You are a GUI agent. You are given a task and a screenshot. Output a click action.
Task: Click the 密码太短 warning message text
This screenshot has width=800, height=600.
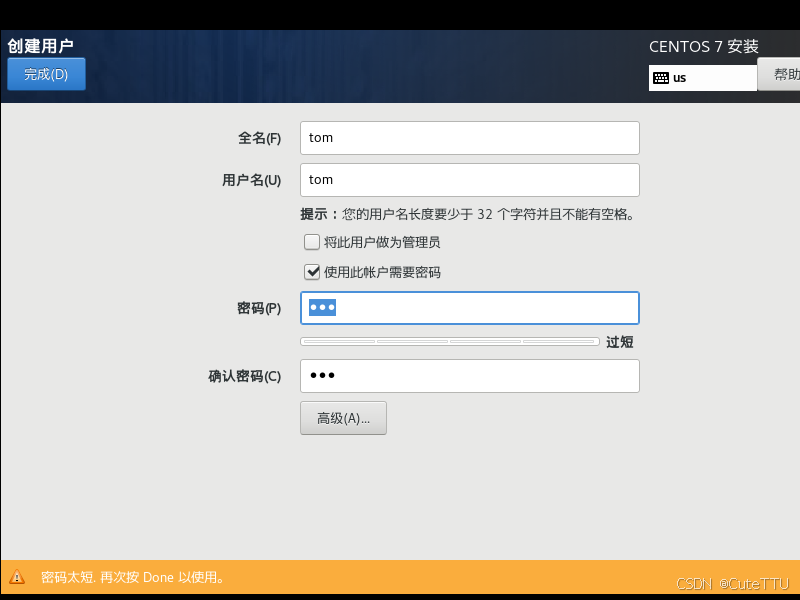(133, 577)
